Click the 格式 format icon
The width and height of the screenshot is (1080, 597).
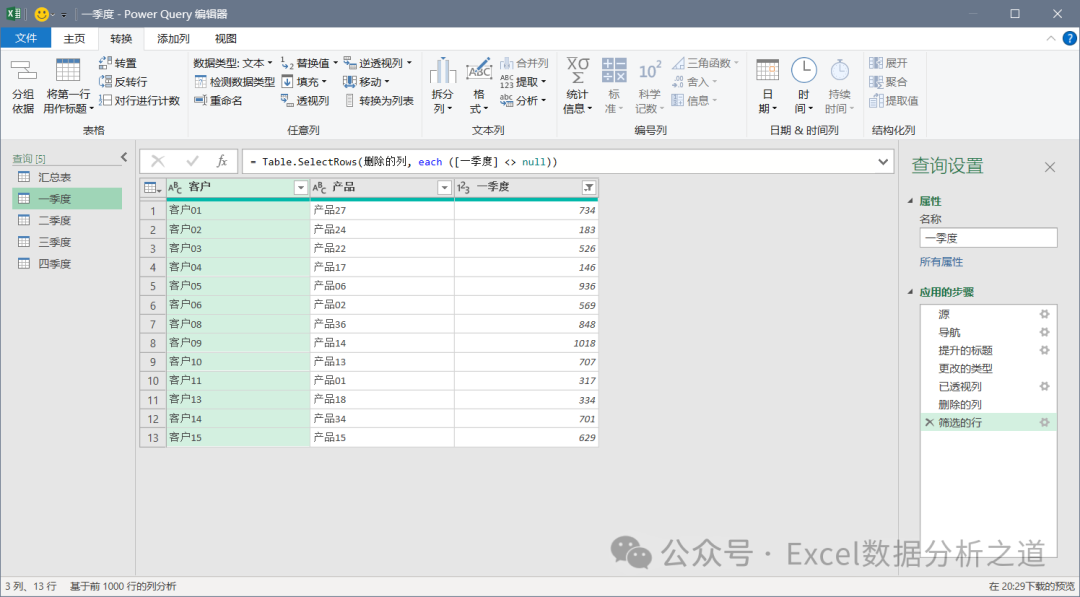pyautogui.click(x=479, y=71)
